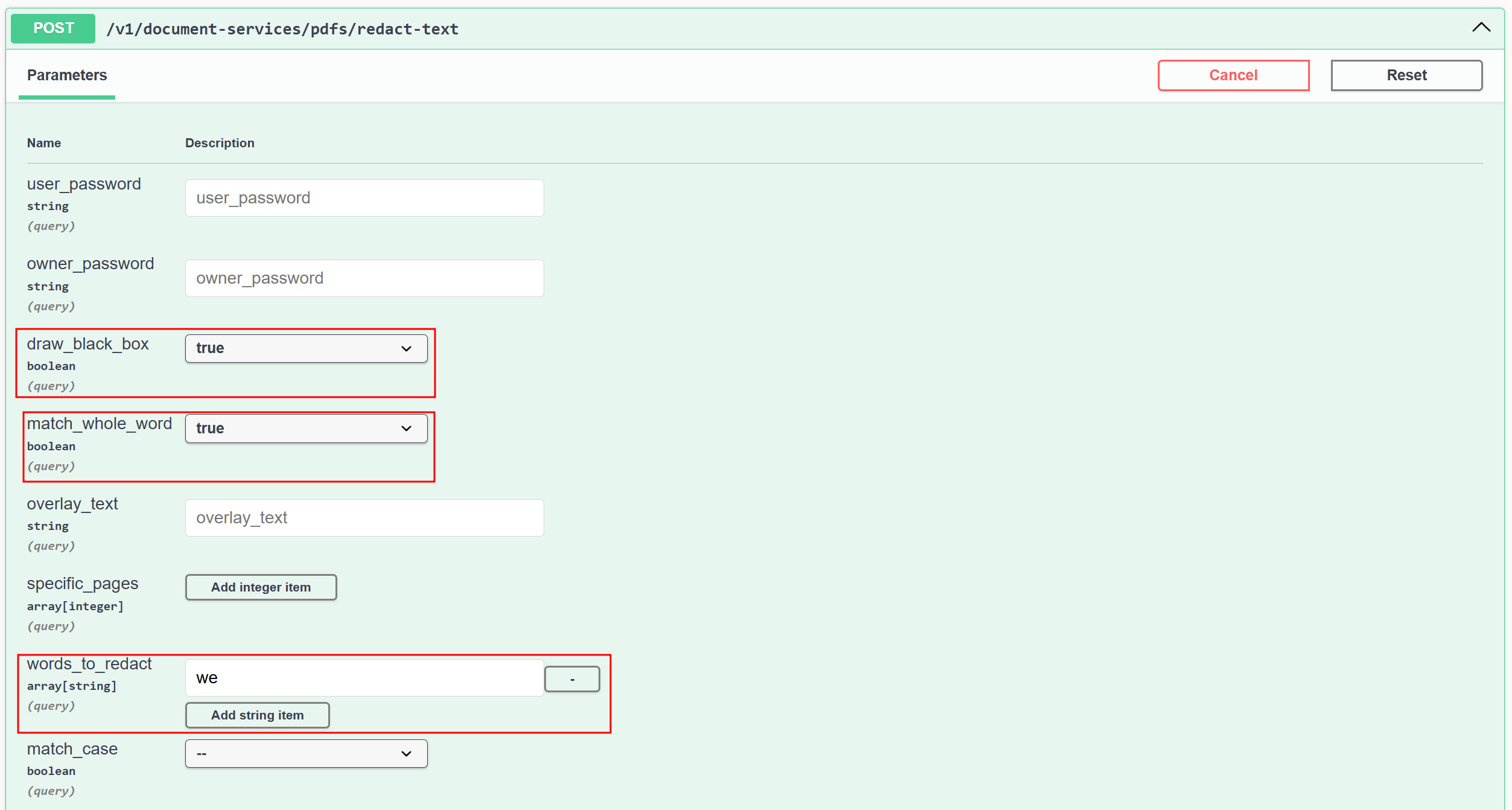This screenshot has width=1512, height=810.
Task: Click Add integer item for specific_pages
Action: [x=261, y=587]
